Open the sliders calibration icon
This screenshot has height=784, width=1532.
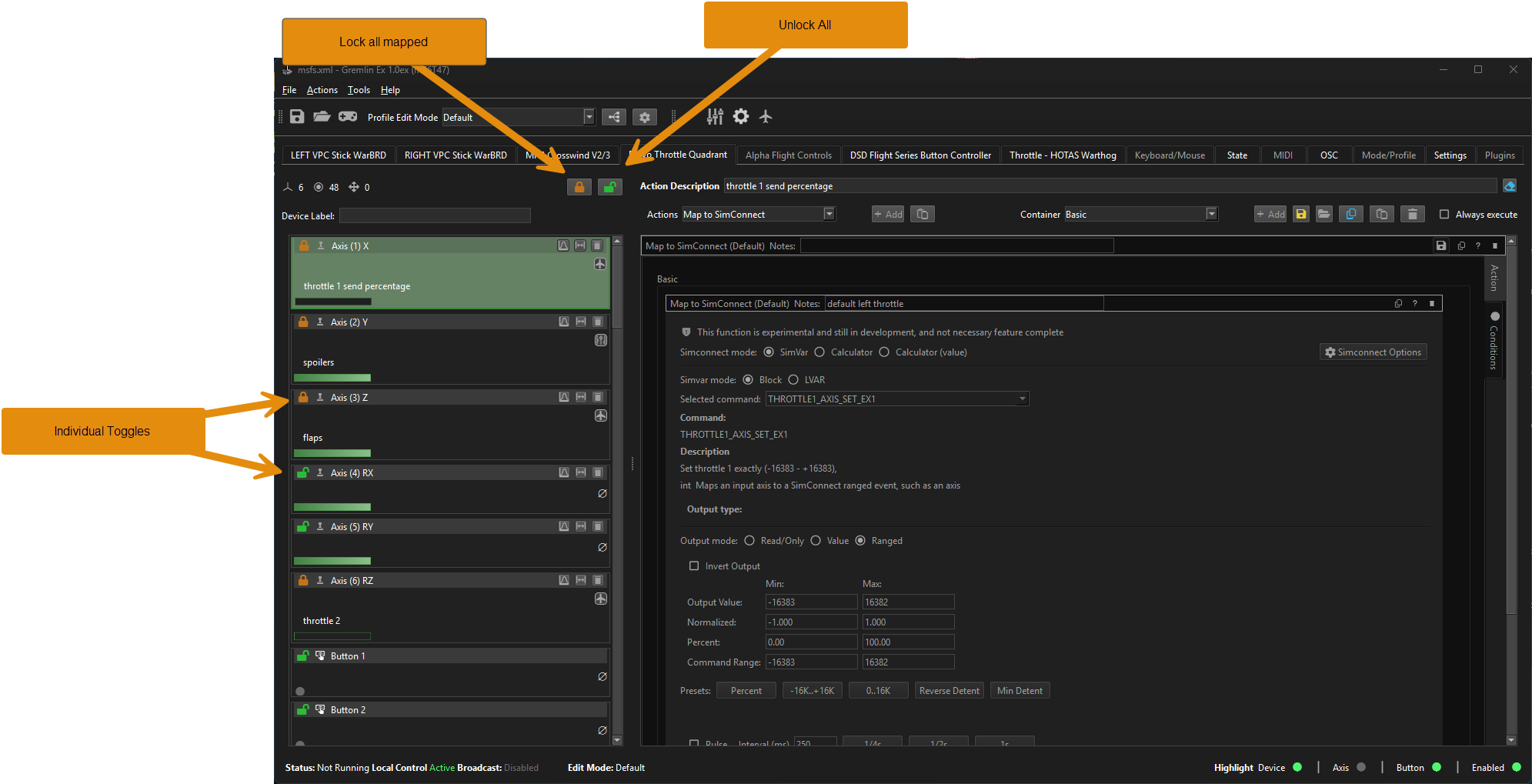click(x=715, y=116)
